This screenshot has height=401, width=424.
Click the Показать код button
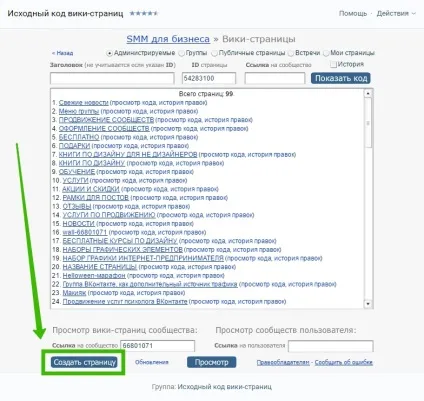click(341, 78)
